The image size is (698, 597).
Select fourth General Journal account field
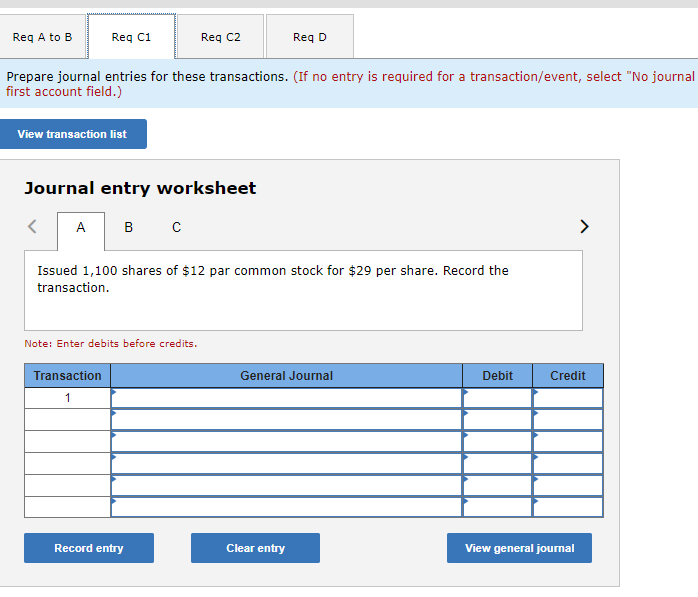pyautogui.click(x=287, y=463)
